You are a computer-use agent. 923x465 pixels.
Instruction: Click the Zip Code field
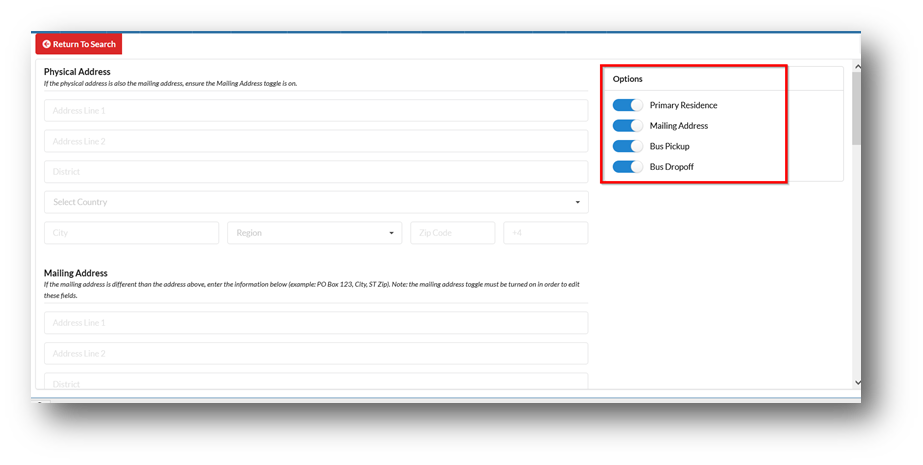(453, 232)
